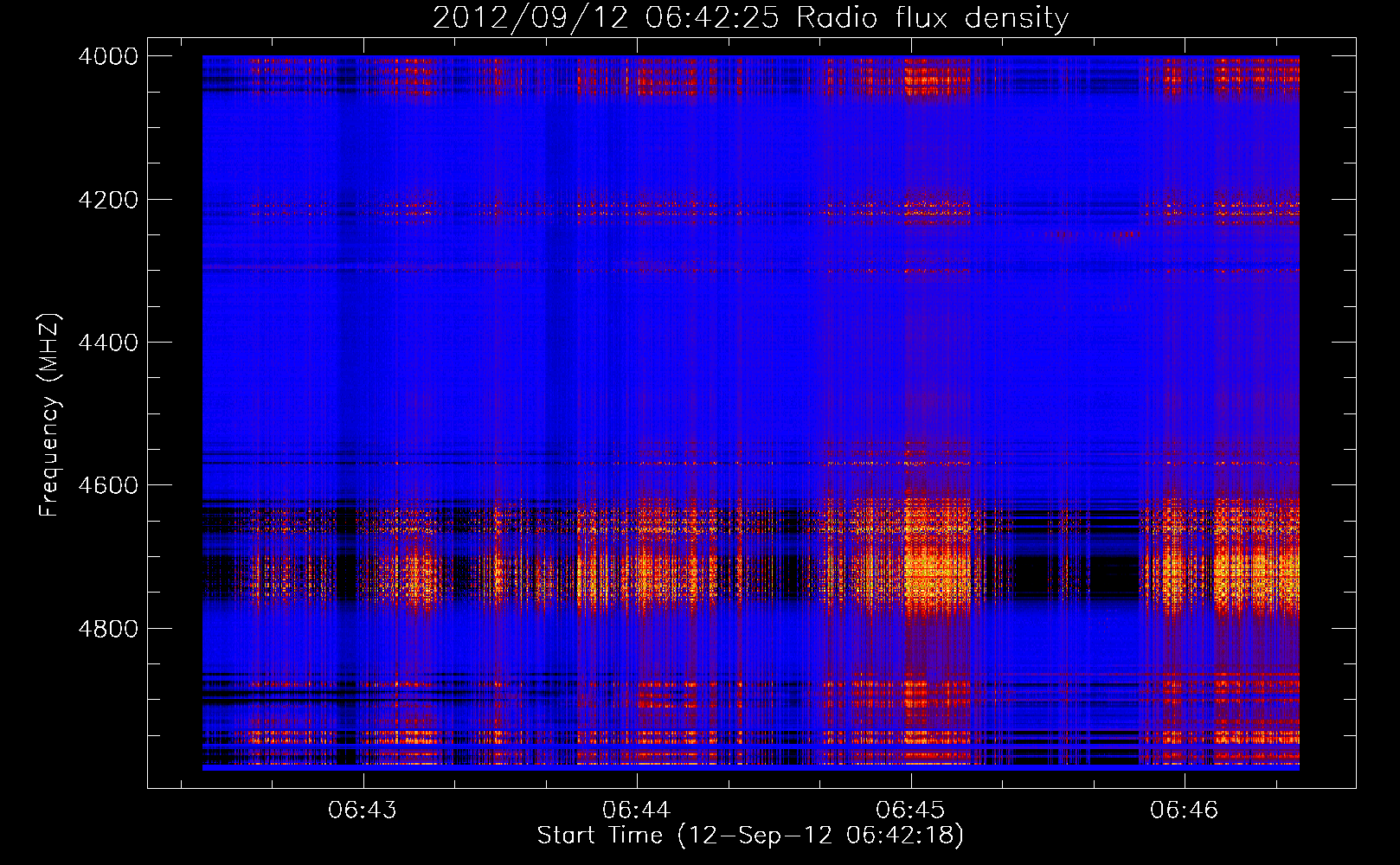Click the plot title '2012/09/12 06:42:25 Radio flux density'
This screenshot has height=865, width=1400.
click(x=750, y=18)
